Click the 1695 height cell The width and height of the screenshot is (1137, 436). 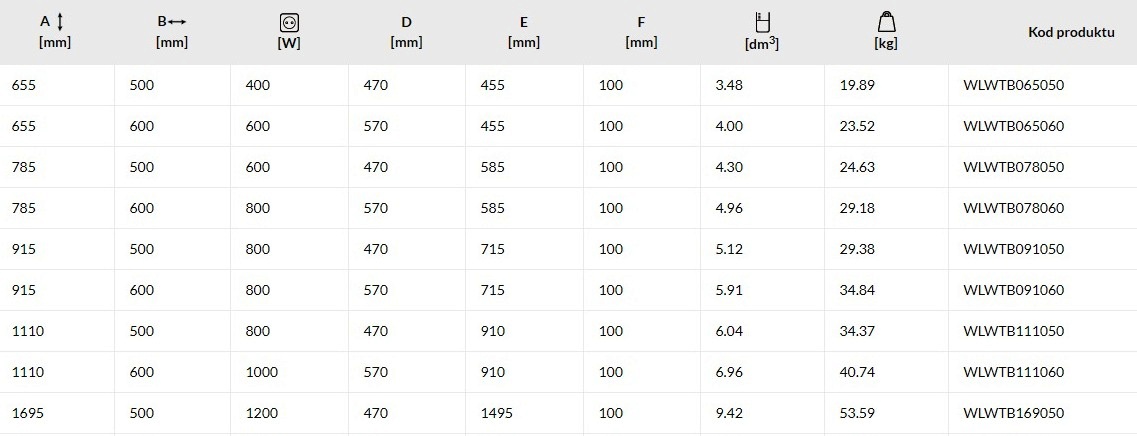(x=57, y=413)
